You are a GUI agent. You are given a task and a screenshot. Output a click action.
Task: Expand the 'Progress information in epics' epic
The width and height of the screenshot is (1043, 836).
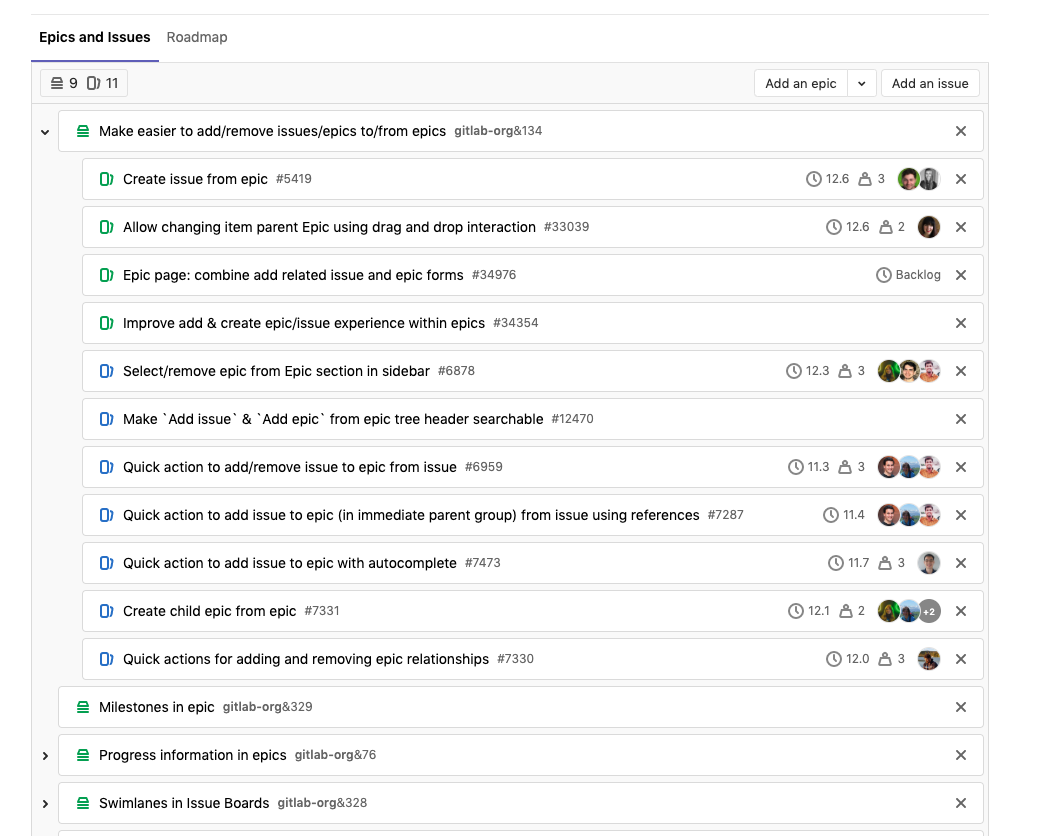pyautogui.click(x=45, y=756)
